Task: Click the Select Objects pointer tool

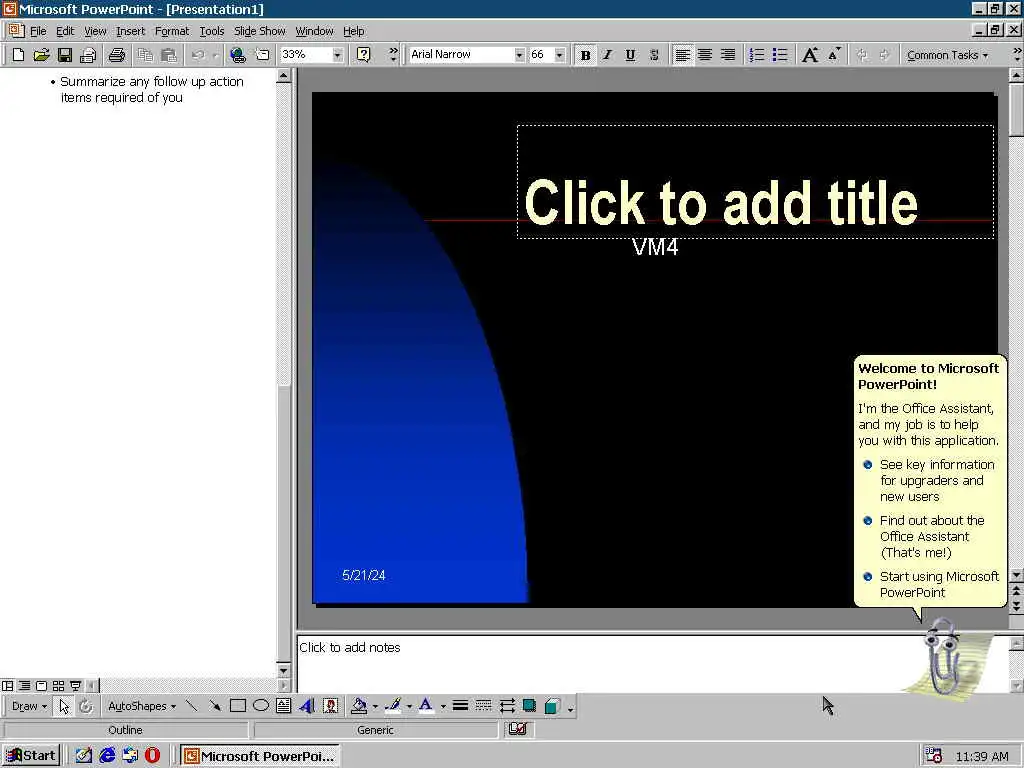Action: tap(63, 706)
